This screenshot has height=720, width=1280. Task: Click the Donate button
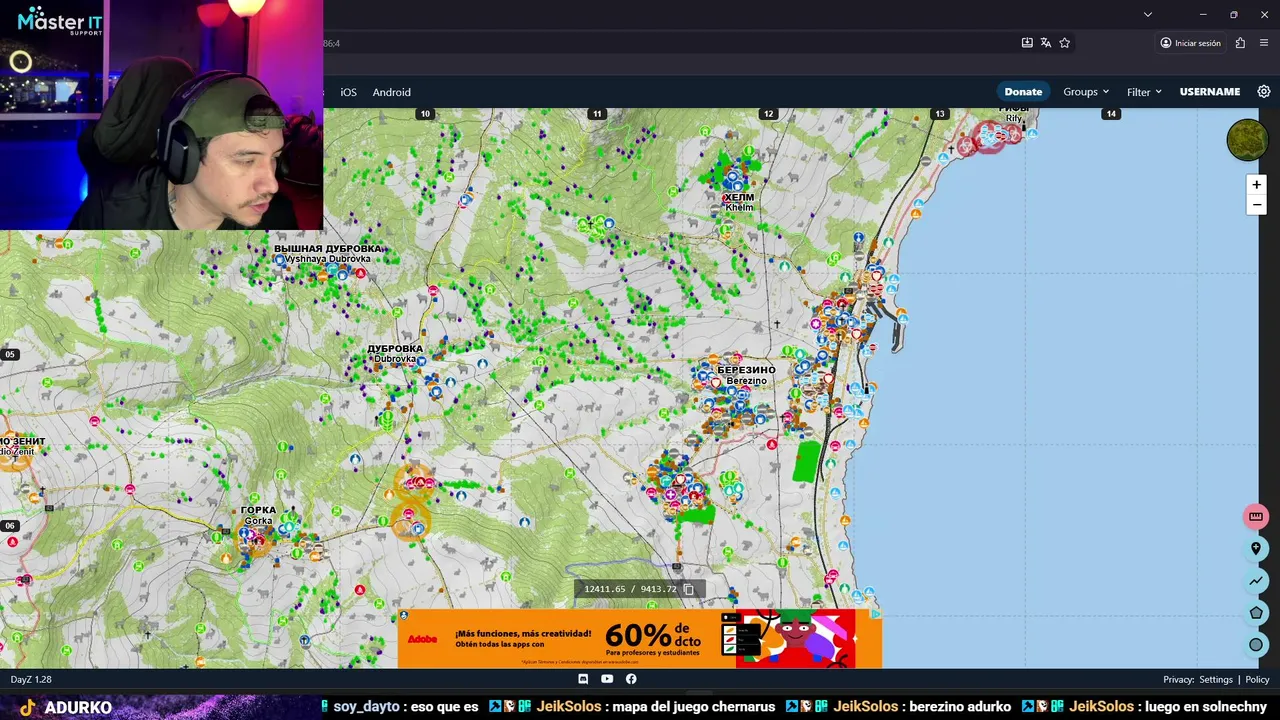1023,91
